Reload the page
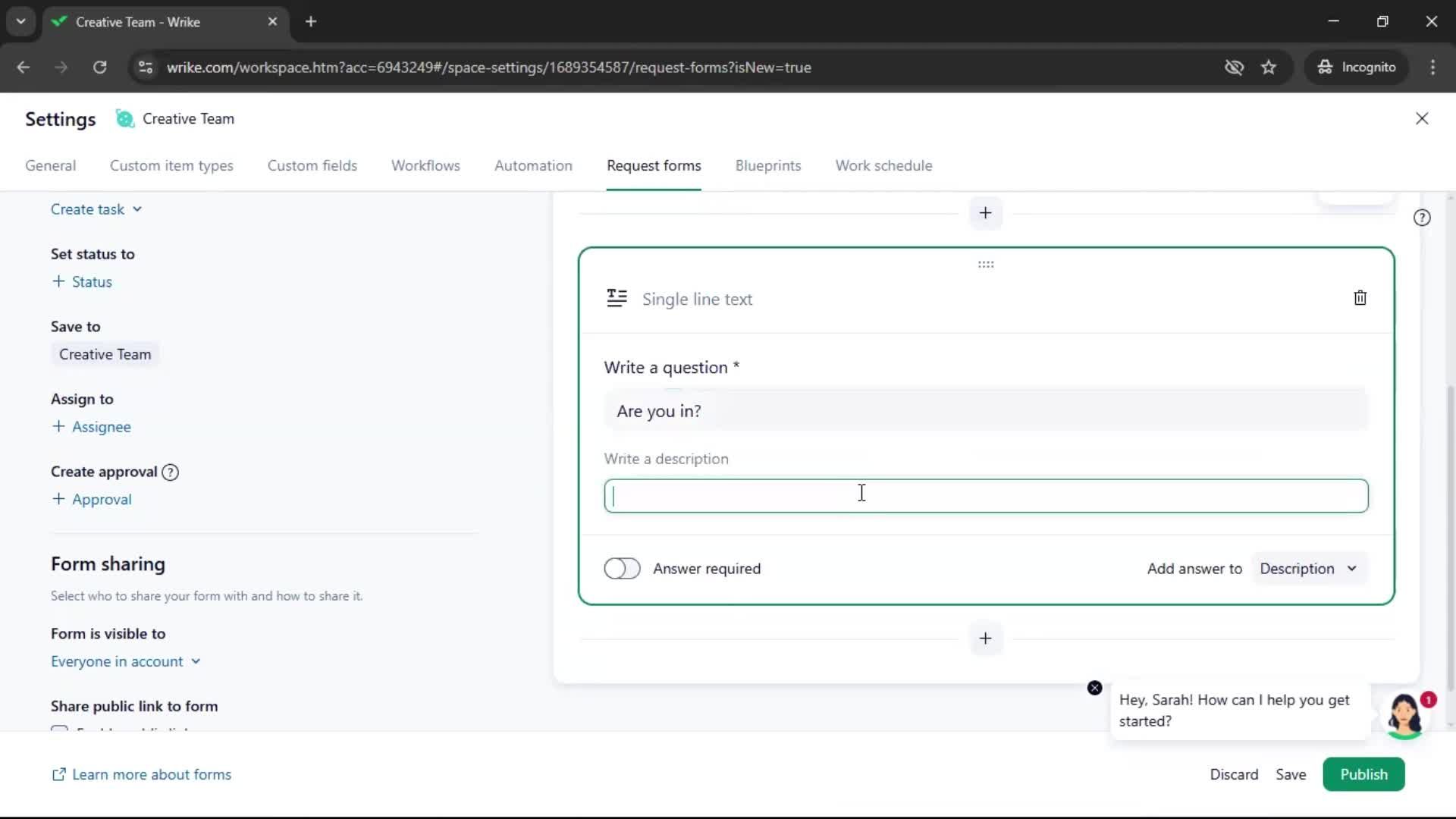Image resolution: width=1456 pixels, height=819 pixels. click(x=99, y=67)
